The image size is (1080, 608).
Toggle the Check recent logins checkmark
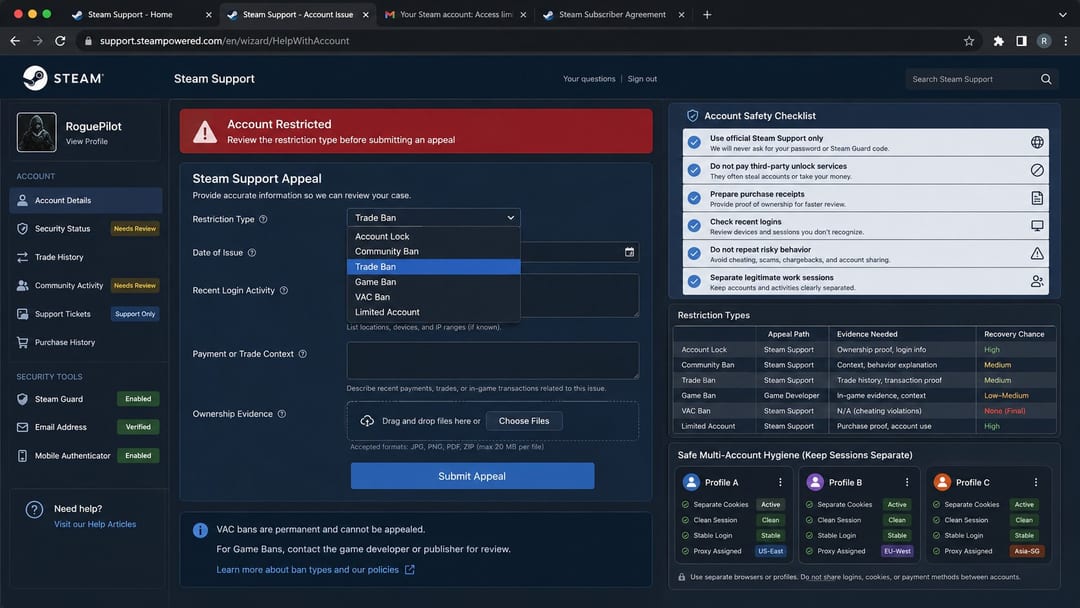694,226
